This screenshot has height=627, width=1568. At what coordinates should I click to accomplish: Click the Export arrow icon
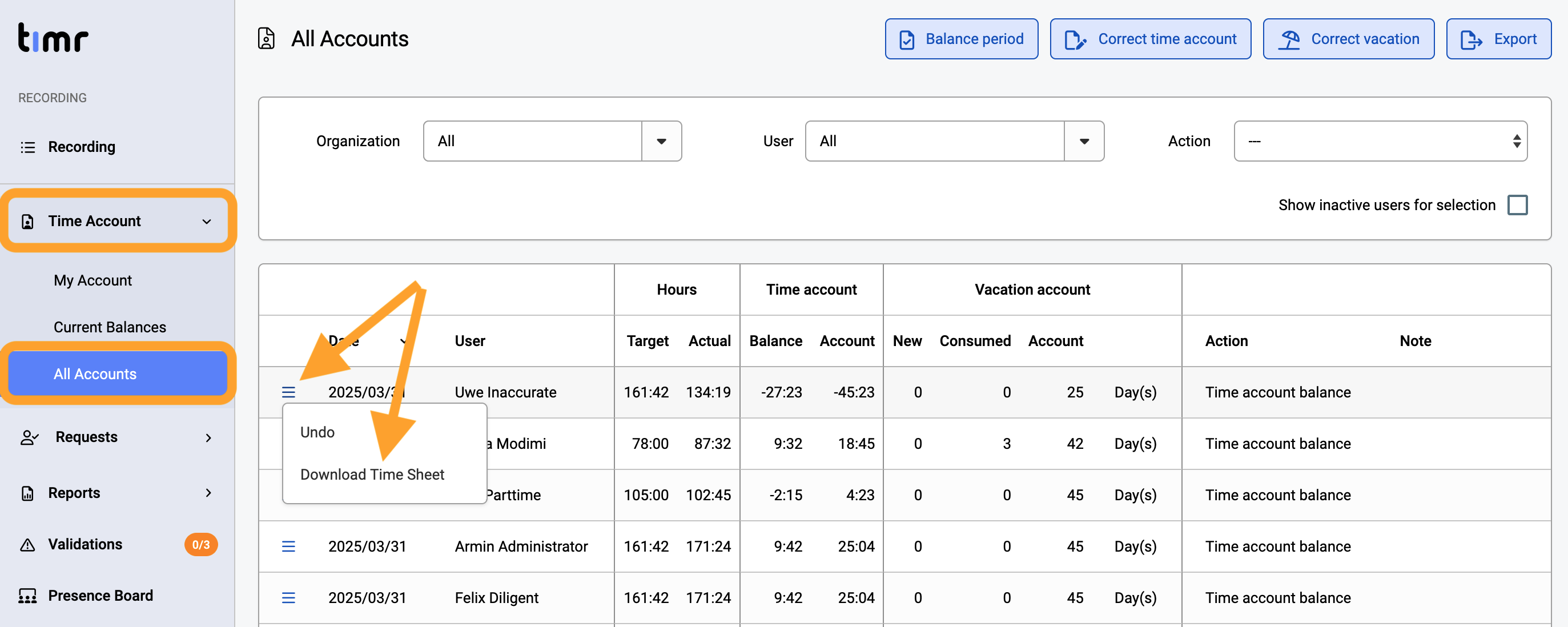click(1471, 39)
